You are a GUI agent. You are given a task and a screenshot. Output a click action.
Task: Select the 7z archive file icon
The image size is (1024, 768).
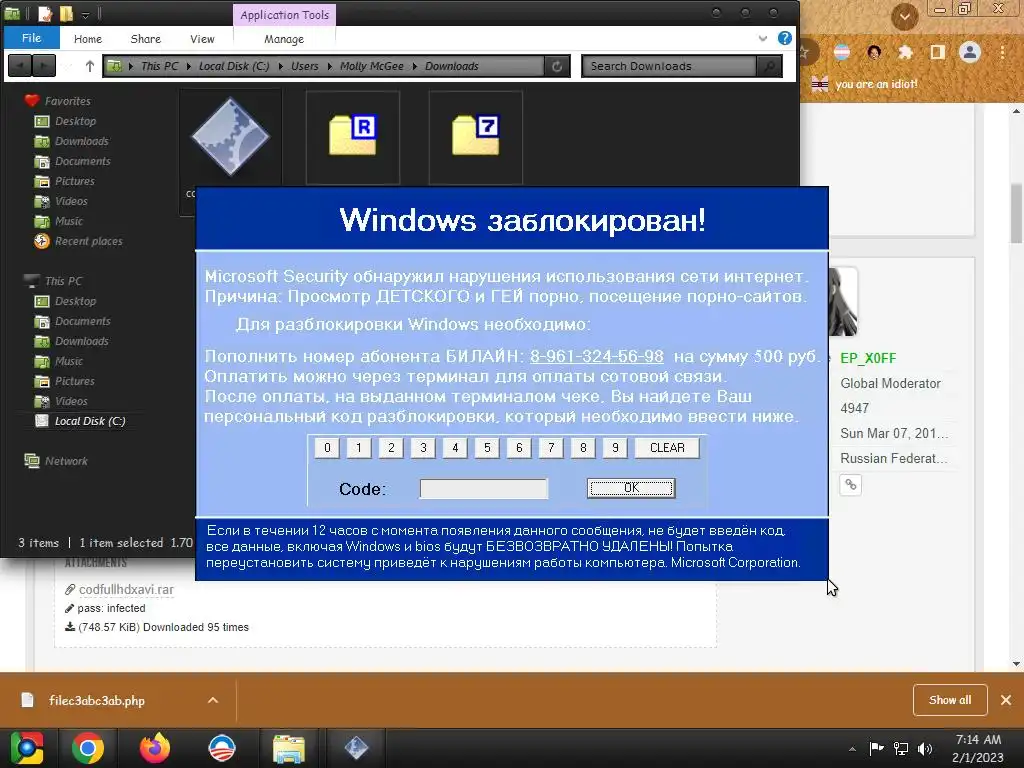tap(475, 135)
